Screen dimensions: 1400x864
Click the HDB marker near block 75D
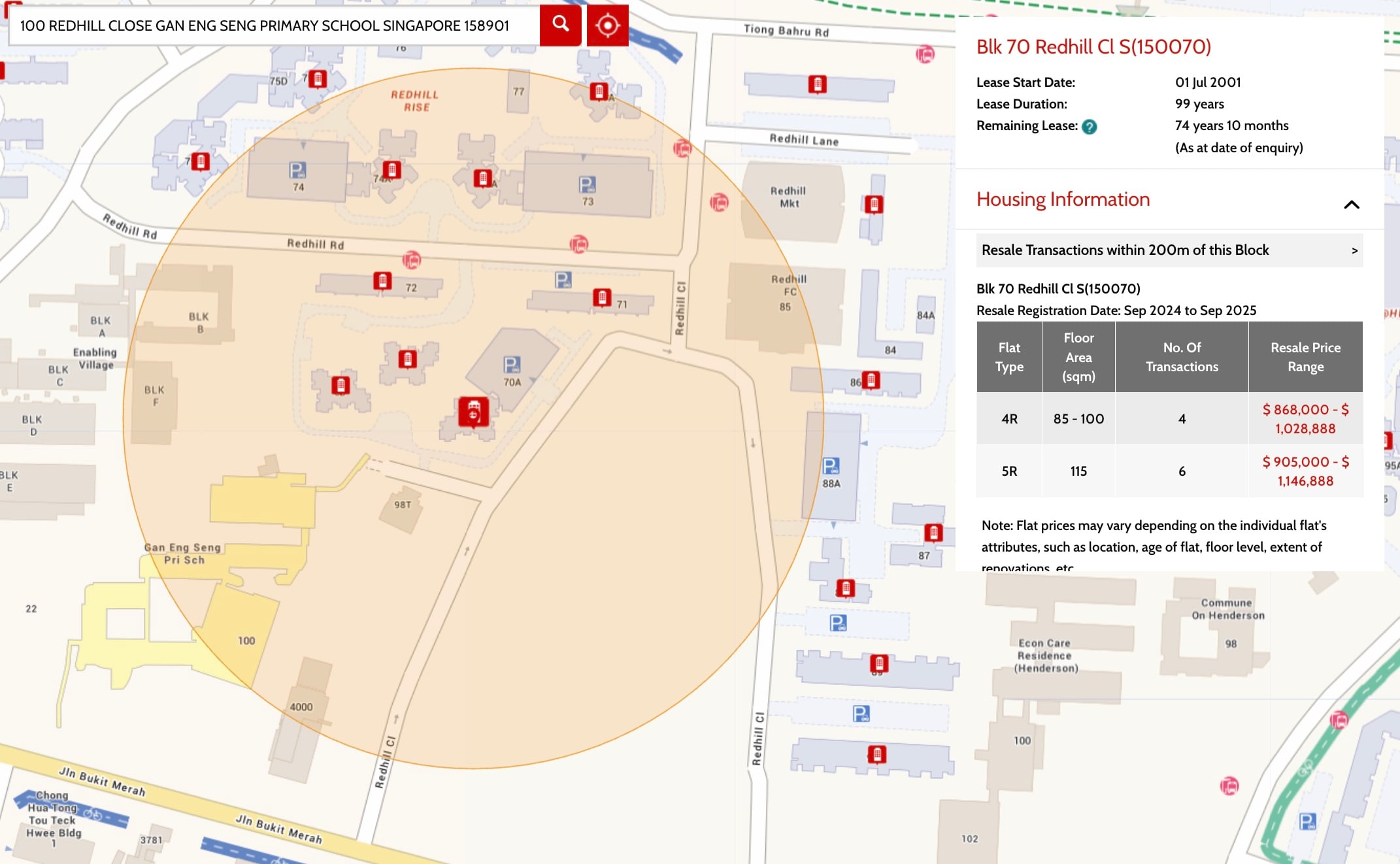coord(318,79)
